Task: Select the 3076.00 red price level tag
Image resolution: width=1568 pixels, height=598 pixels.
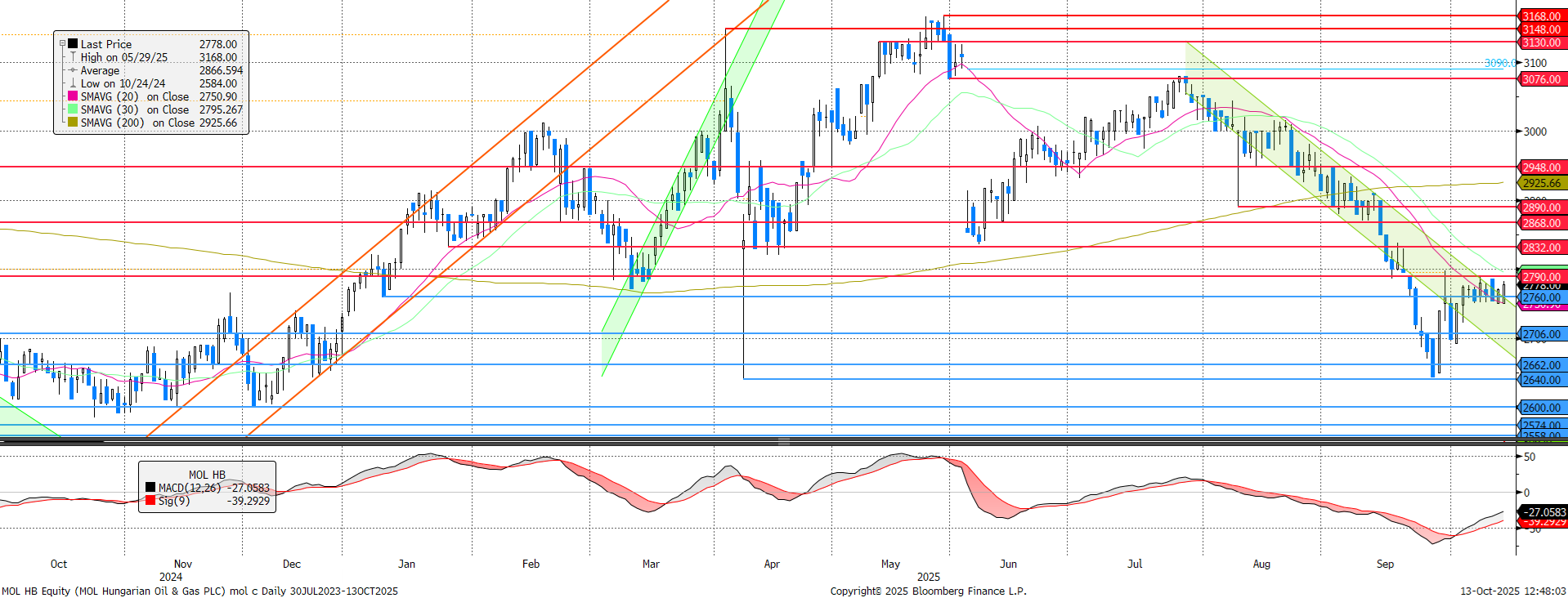Action: [1541, 79]
